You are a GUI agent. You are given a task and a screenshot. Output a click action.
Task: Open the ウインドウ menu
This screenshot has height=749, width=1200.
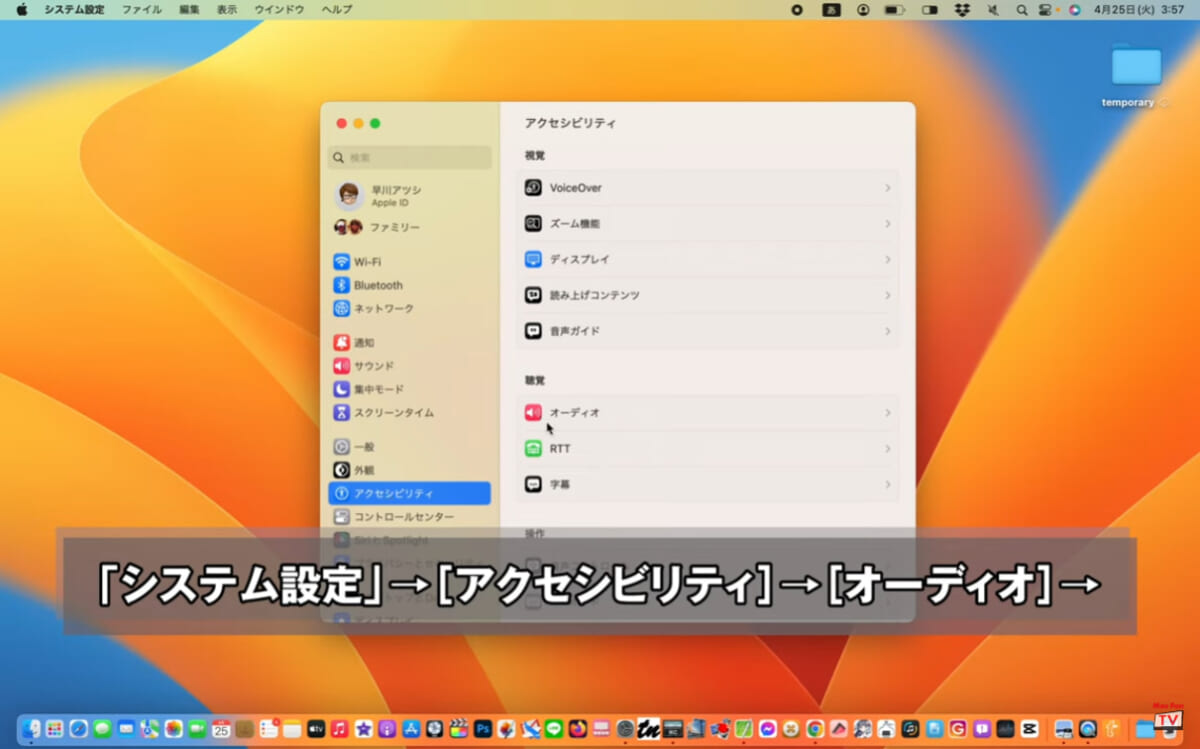(x=279, y=10)
